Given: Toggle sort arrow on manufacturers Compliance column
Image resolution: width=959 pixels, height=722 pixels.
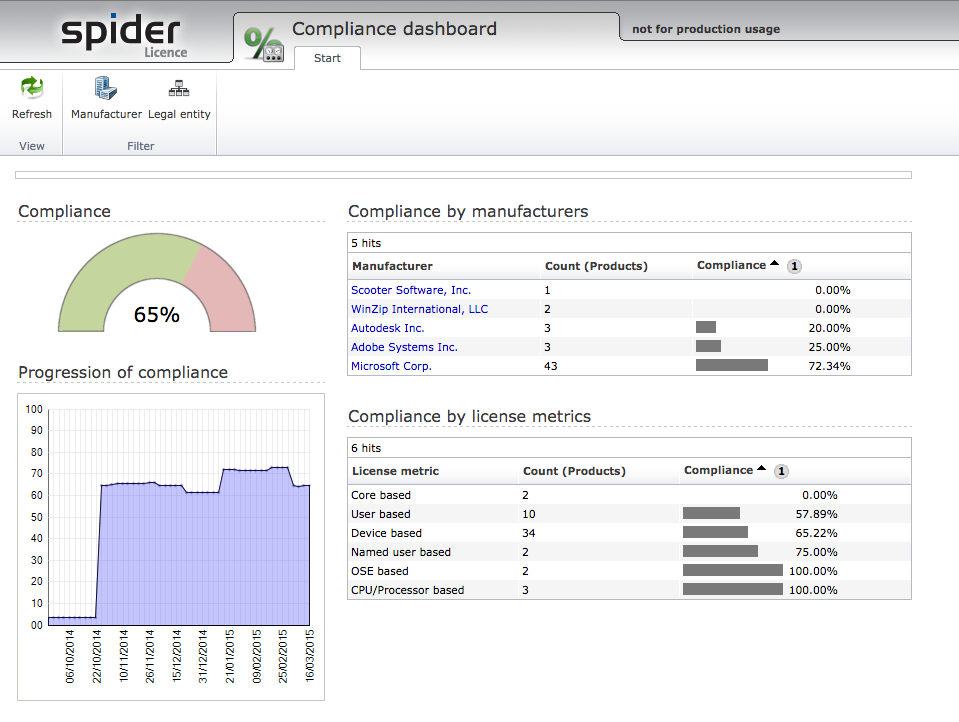Looking at the screenshot, I should click(774, 265).
